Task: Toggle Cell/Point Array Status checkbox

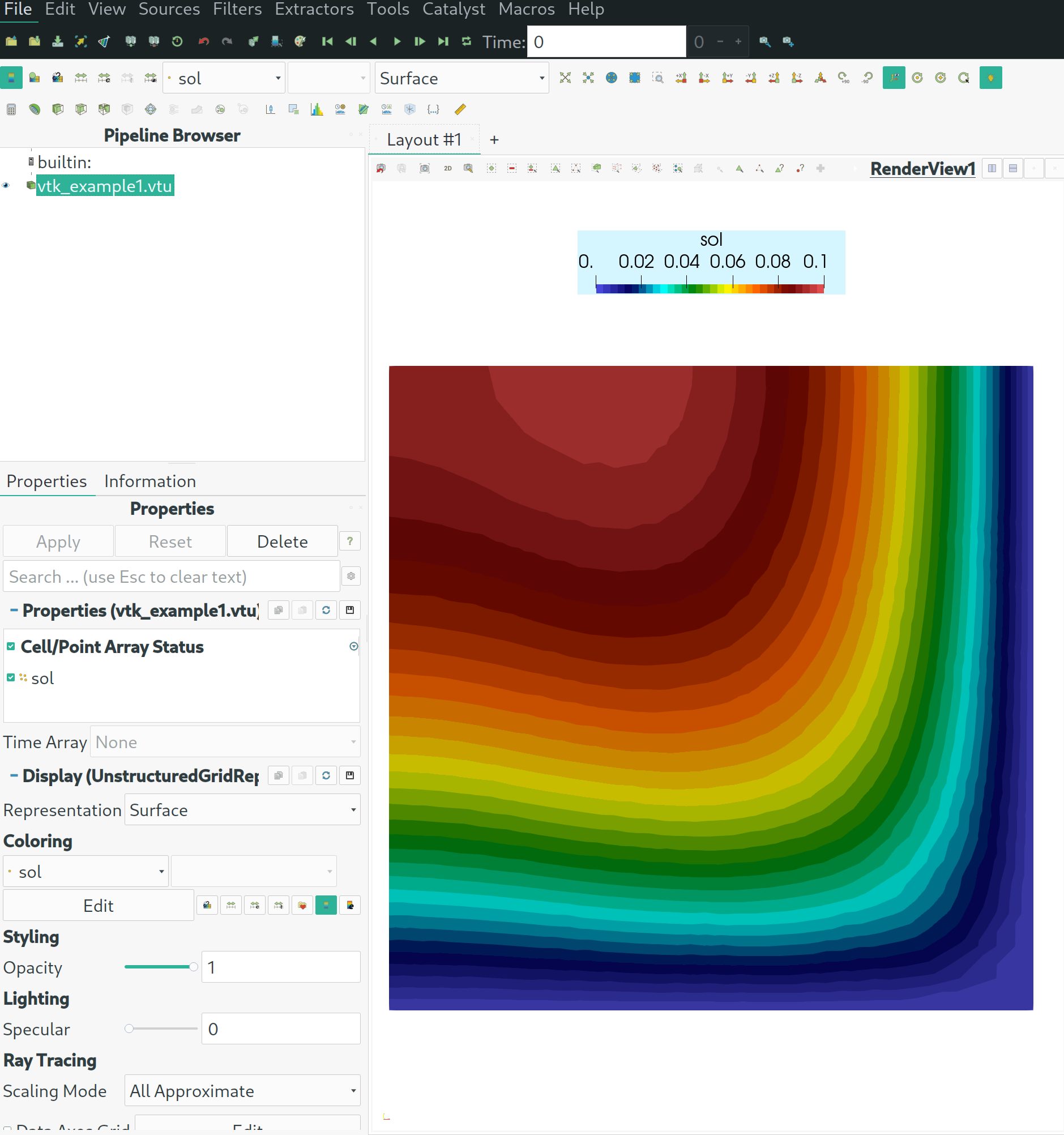Action: [x=11, y=646]
